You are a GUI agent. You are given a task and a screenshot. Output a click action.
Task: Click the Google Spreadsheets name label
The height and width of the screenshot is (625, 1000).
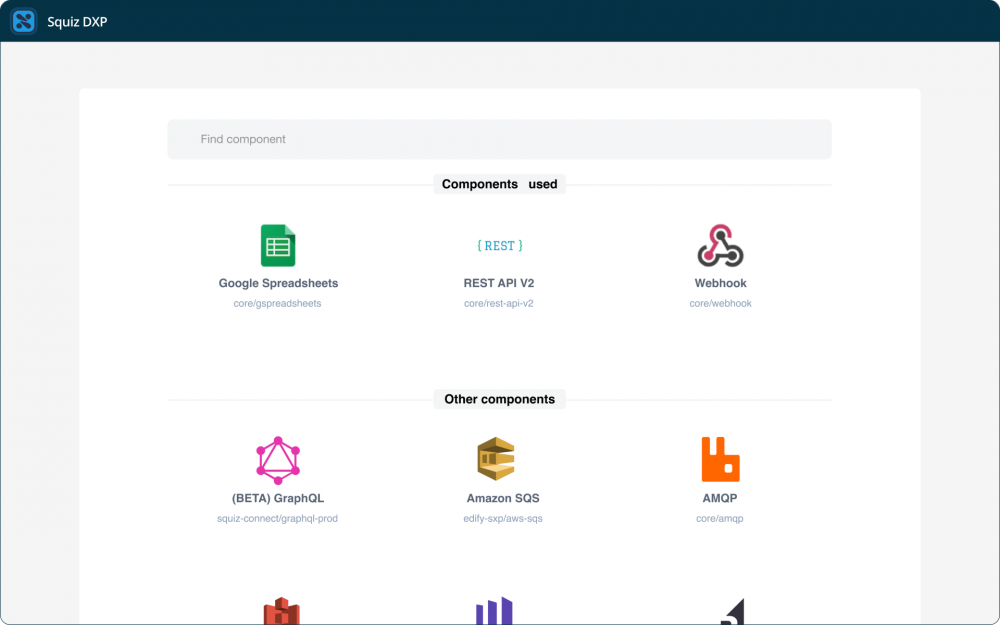point(278,283)
